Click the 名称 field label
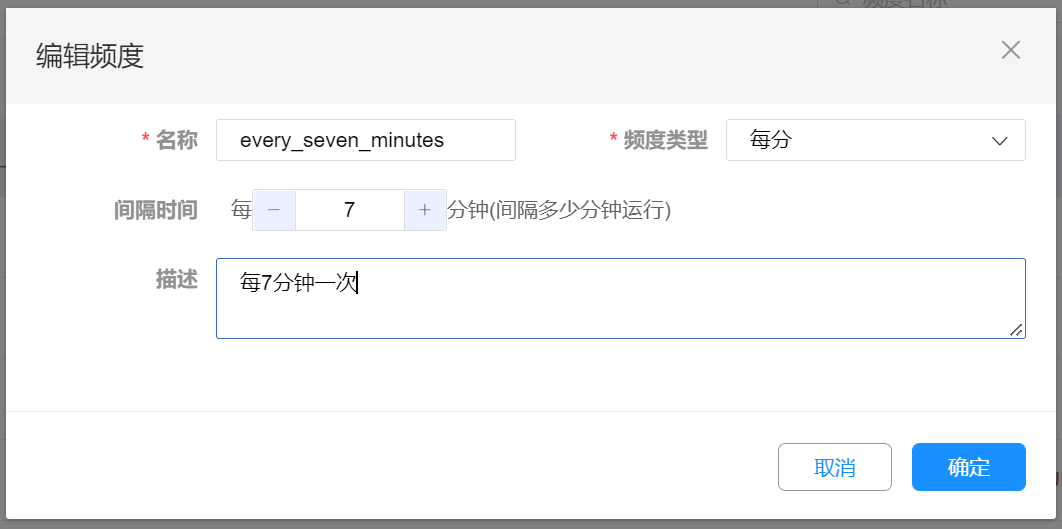The image size is (1062, 529). 177,140
